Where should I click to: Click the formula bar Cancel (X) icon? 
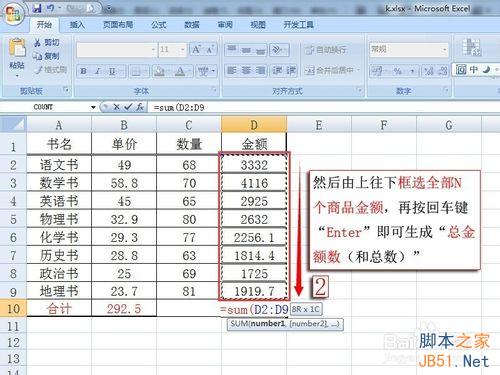click(116, 107)
